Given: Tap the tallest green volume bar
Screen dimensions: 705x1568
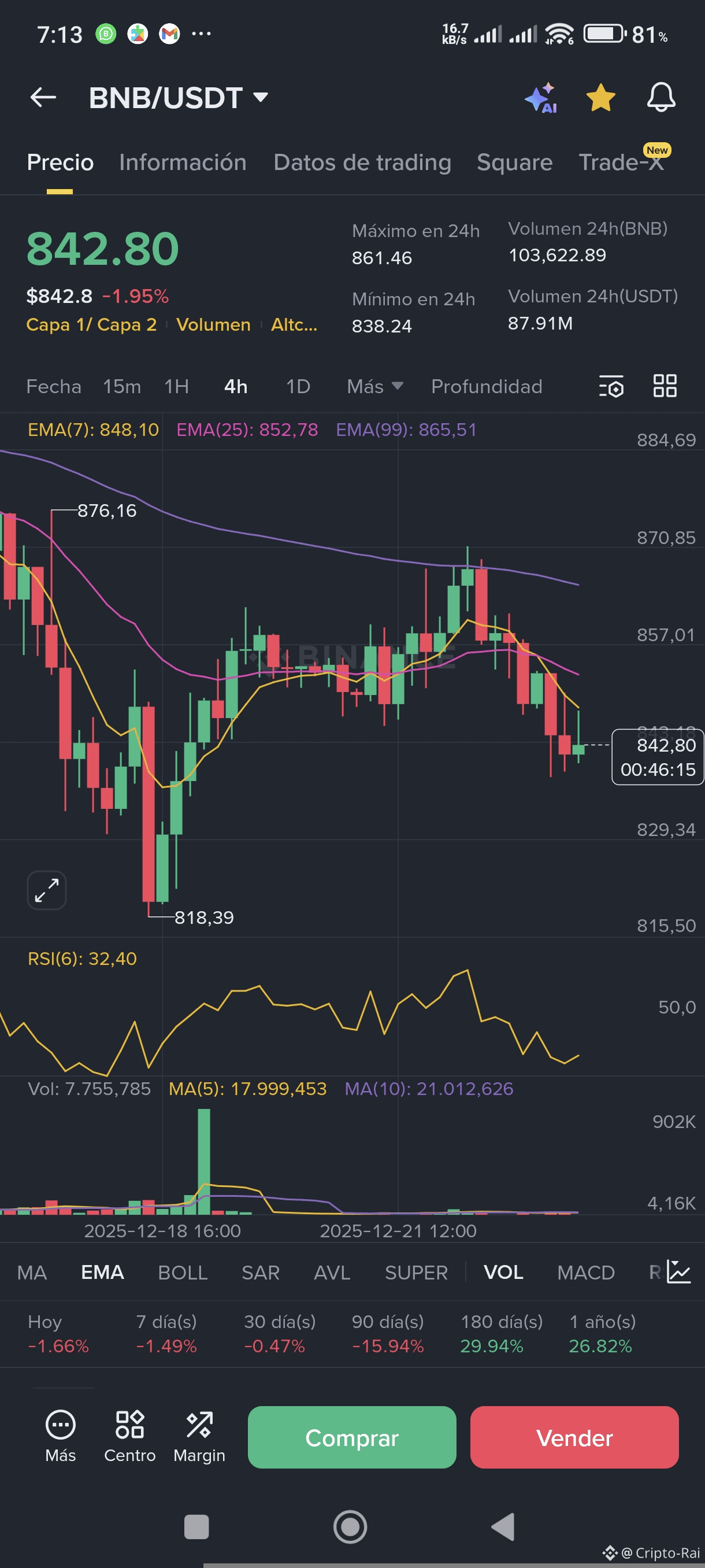Looking at the screenshot, I should pos(204,1162).
